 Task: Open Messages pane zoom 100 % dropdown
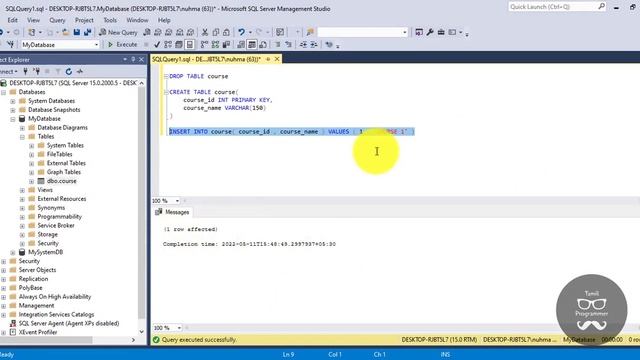[x=179, y=328]
